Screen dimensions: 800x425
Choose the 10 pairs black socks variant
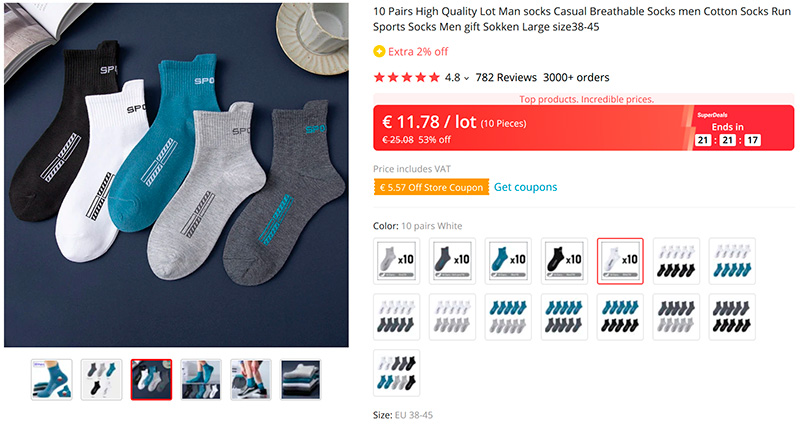(564, 261)
